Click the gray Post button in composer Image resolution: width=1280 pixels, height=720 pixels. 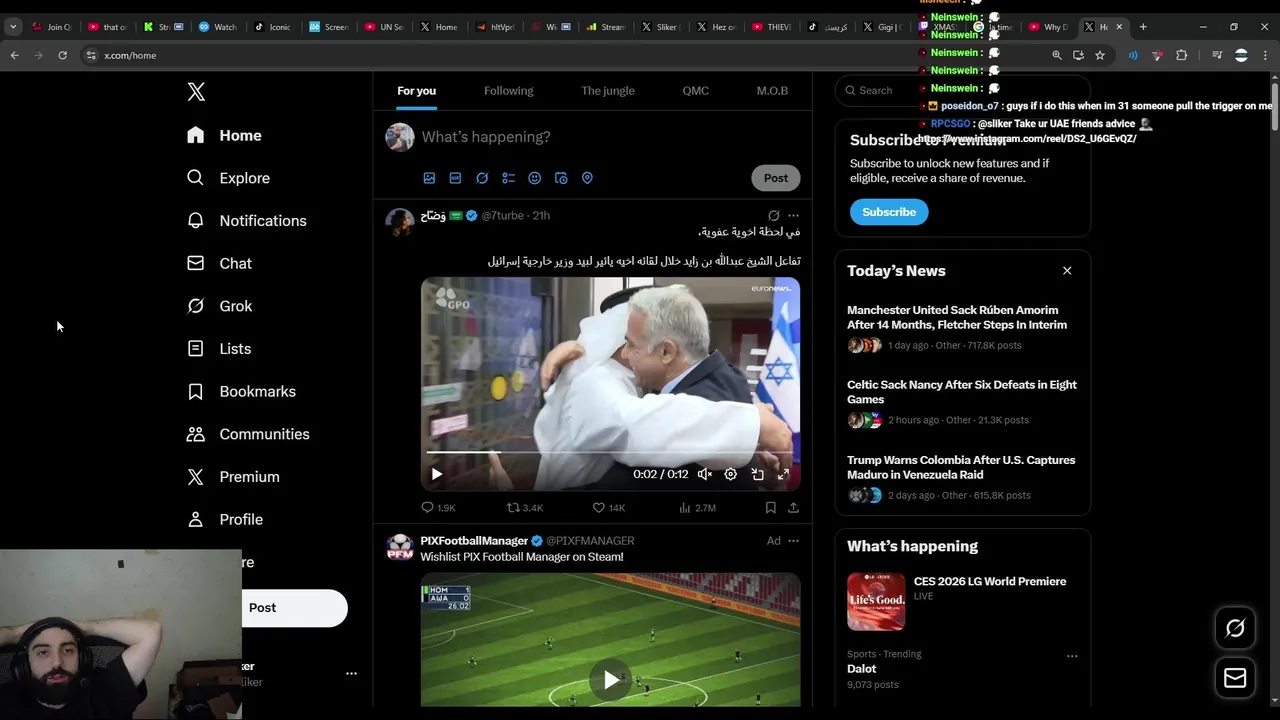tap(776, 178)
